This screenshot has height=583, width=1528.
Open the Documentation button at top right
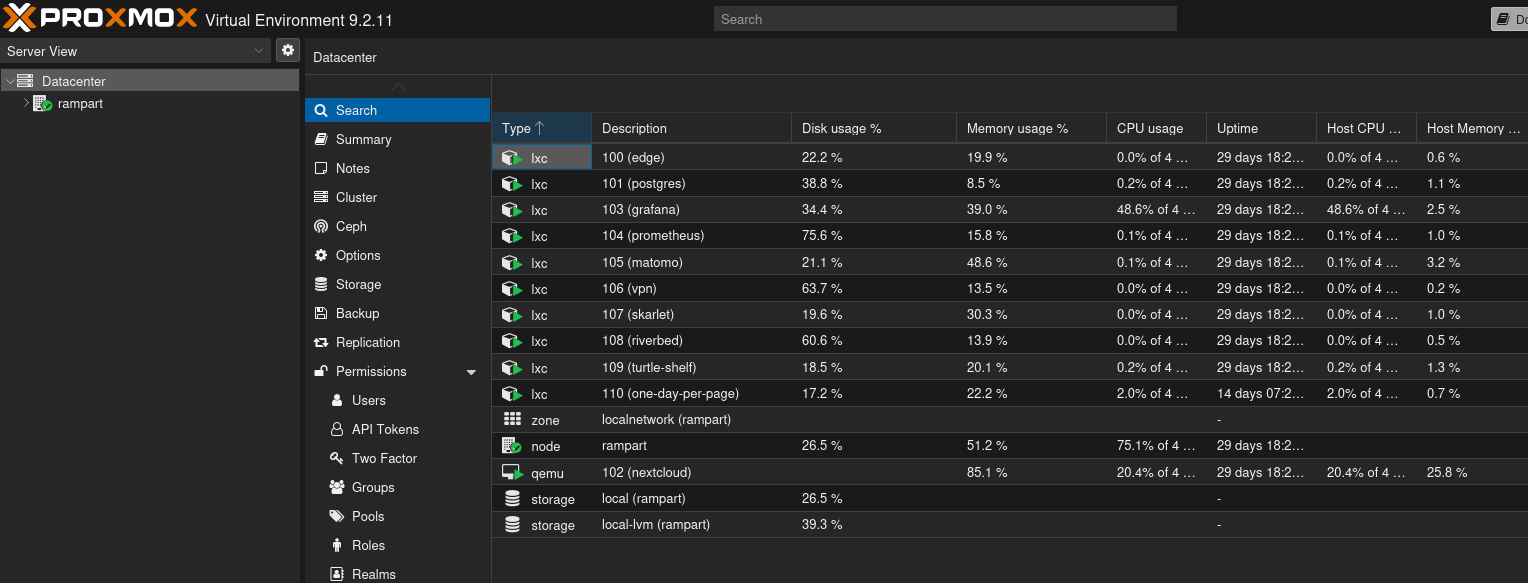(1509, 19)
